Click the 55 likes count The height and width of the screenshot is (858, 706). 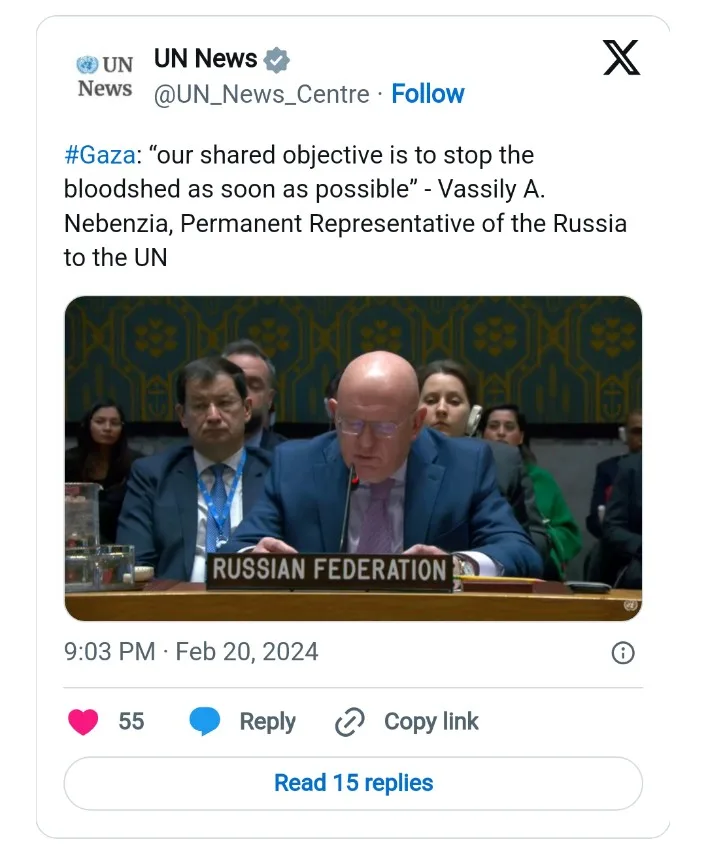pos(131,721)
